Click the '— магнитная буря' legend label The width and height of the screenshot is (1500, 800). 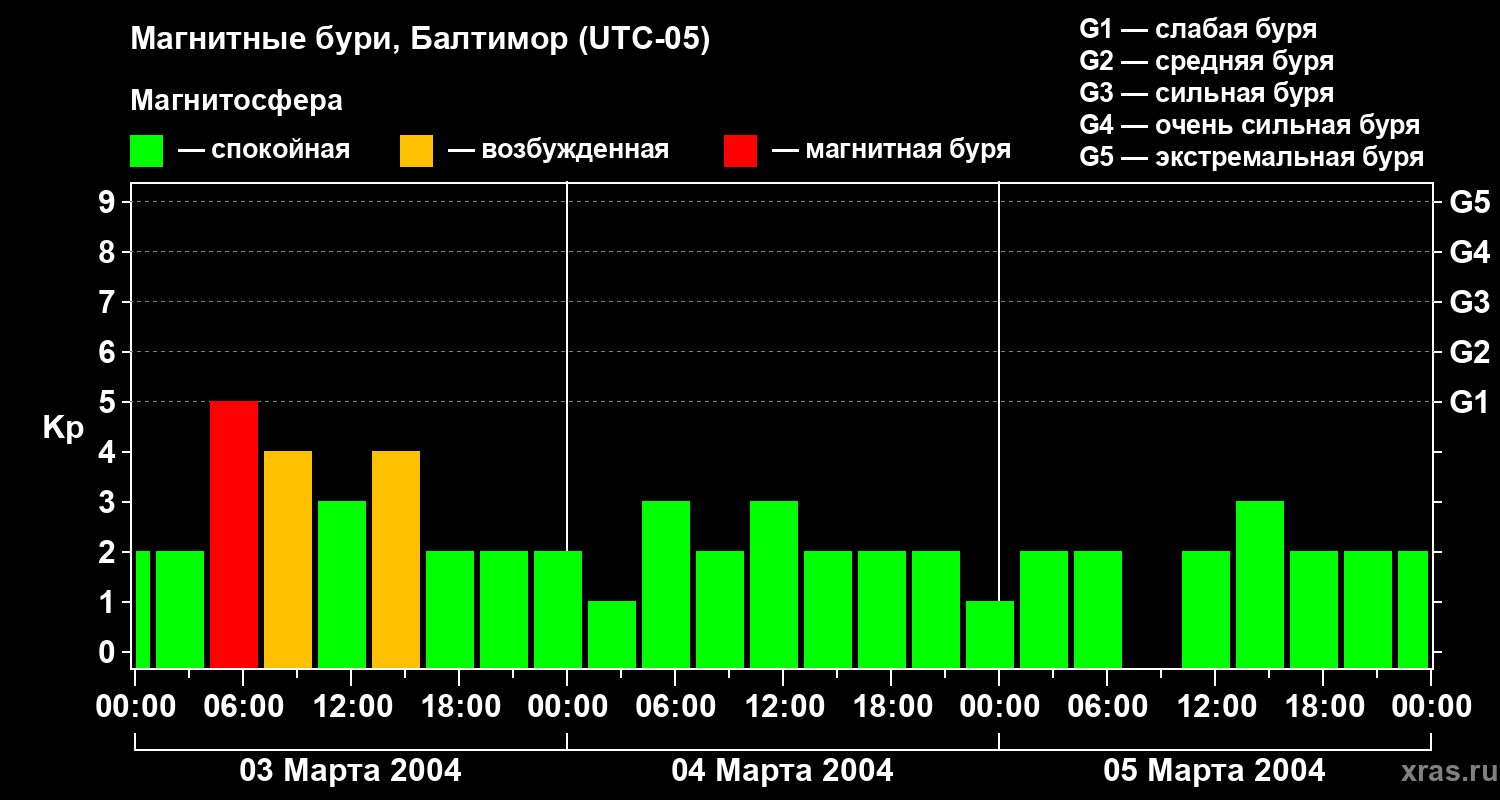point(892,150)
